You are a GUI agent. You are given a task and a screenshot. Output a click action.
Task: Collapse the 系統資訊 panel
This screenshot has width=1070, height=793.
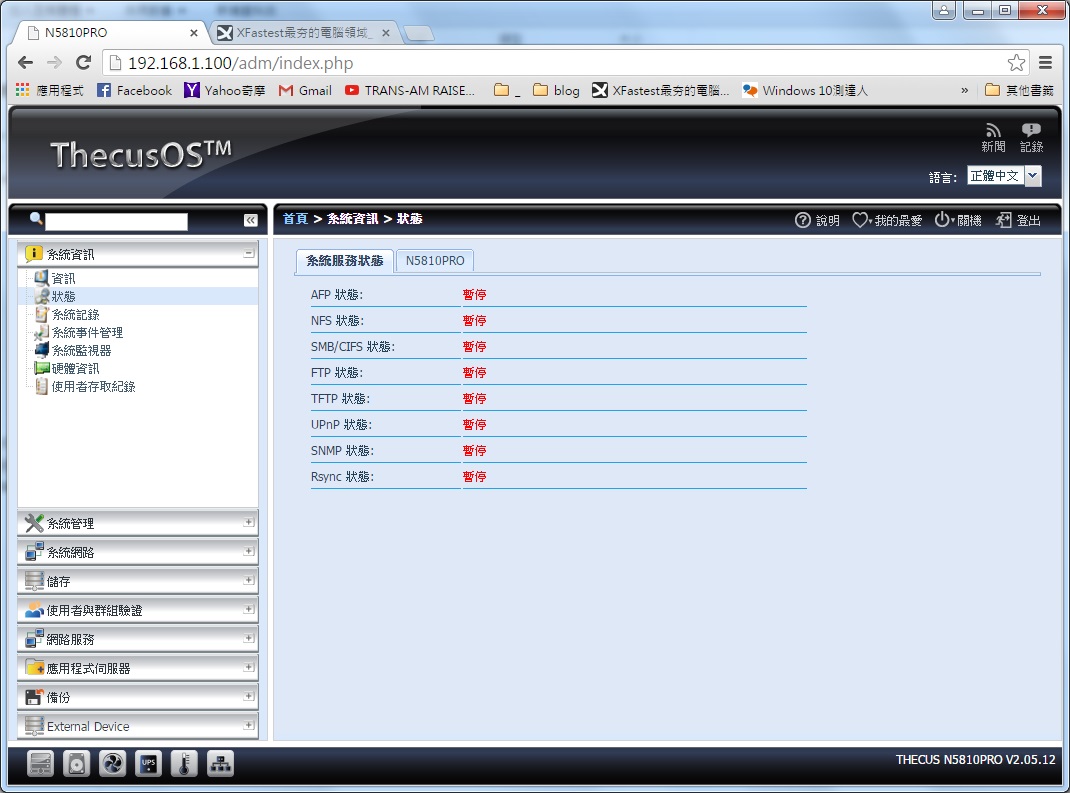(249, 253)
